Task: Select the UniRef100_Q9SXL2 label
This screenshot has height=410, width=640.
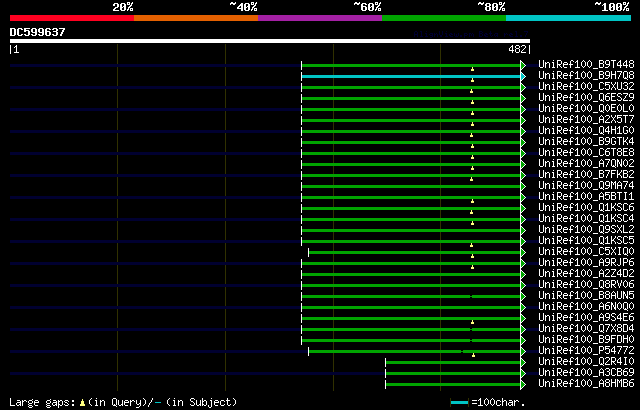Action: [x=586, y=230]
